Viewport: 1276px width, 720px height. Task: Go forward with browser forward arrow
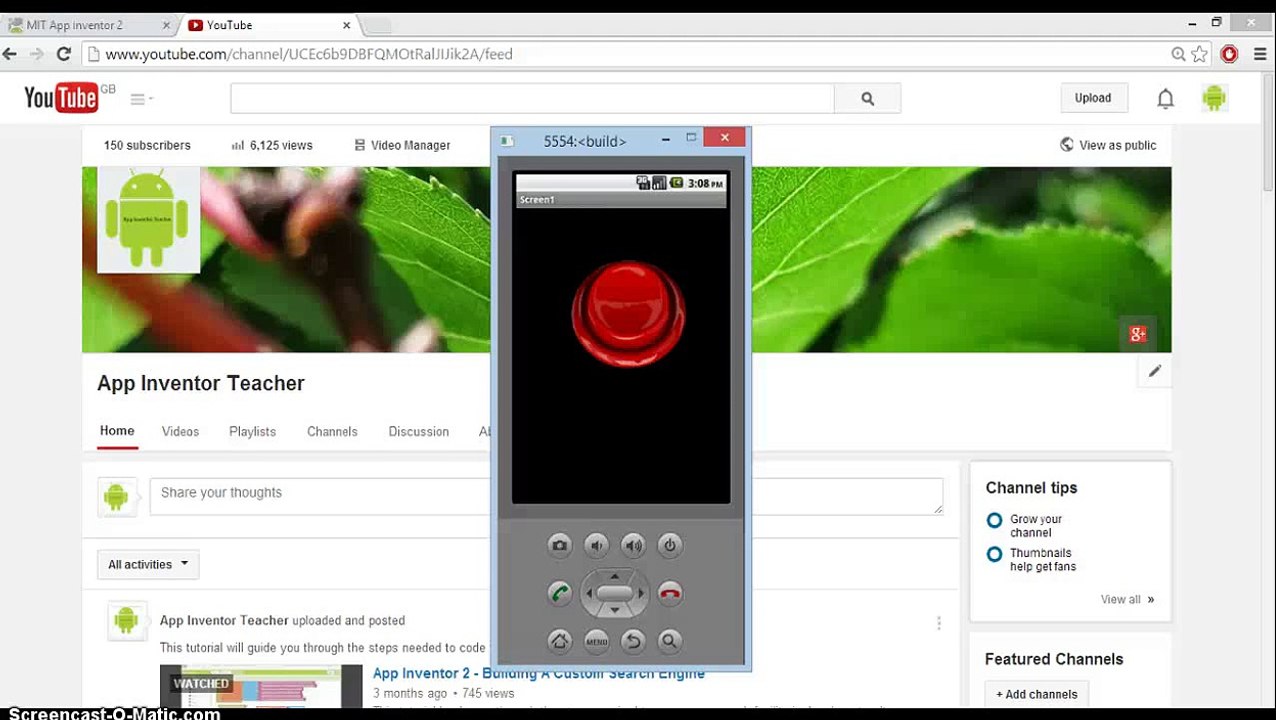click(37, 54)
